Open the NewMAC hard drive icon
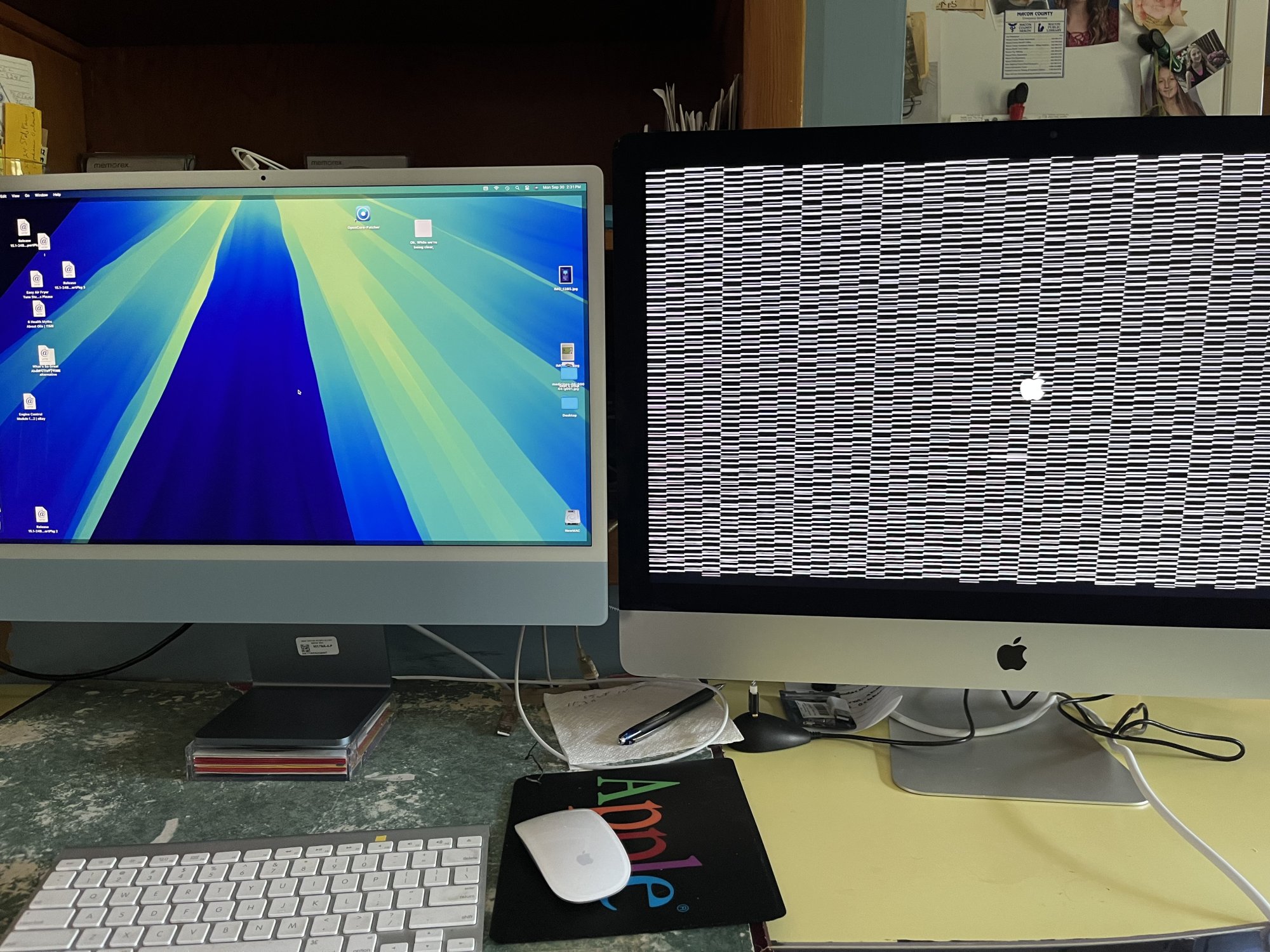Screen dimensions: 1270x952 (x=571, y=517)
